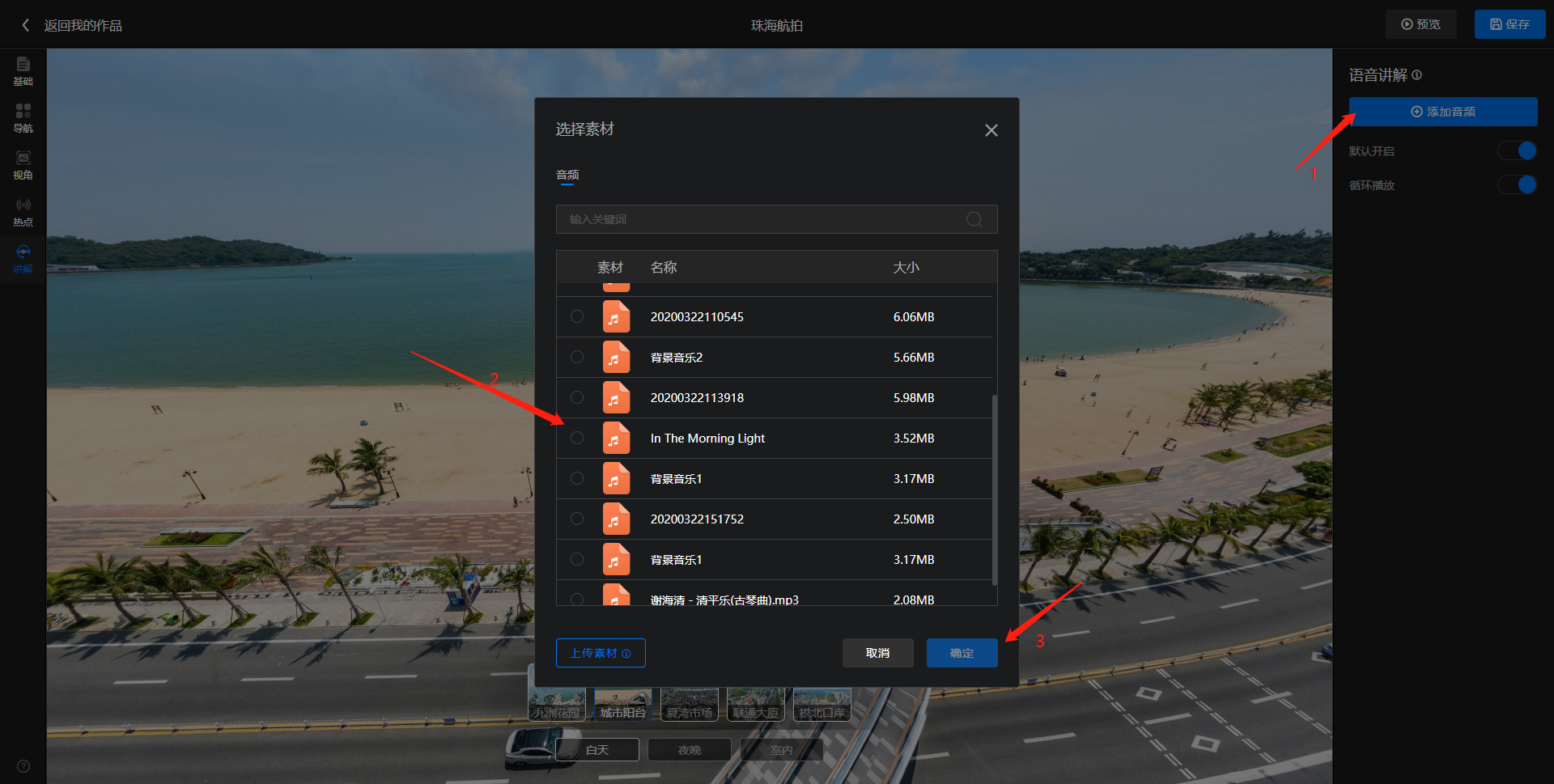This screenshot has width=1554, height=784.
Task: Open the 导航 navigation sidebar icon
Action: (x=23, y=117)
